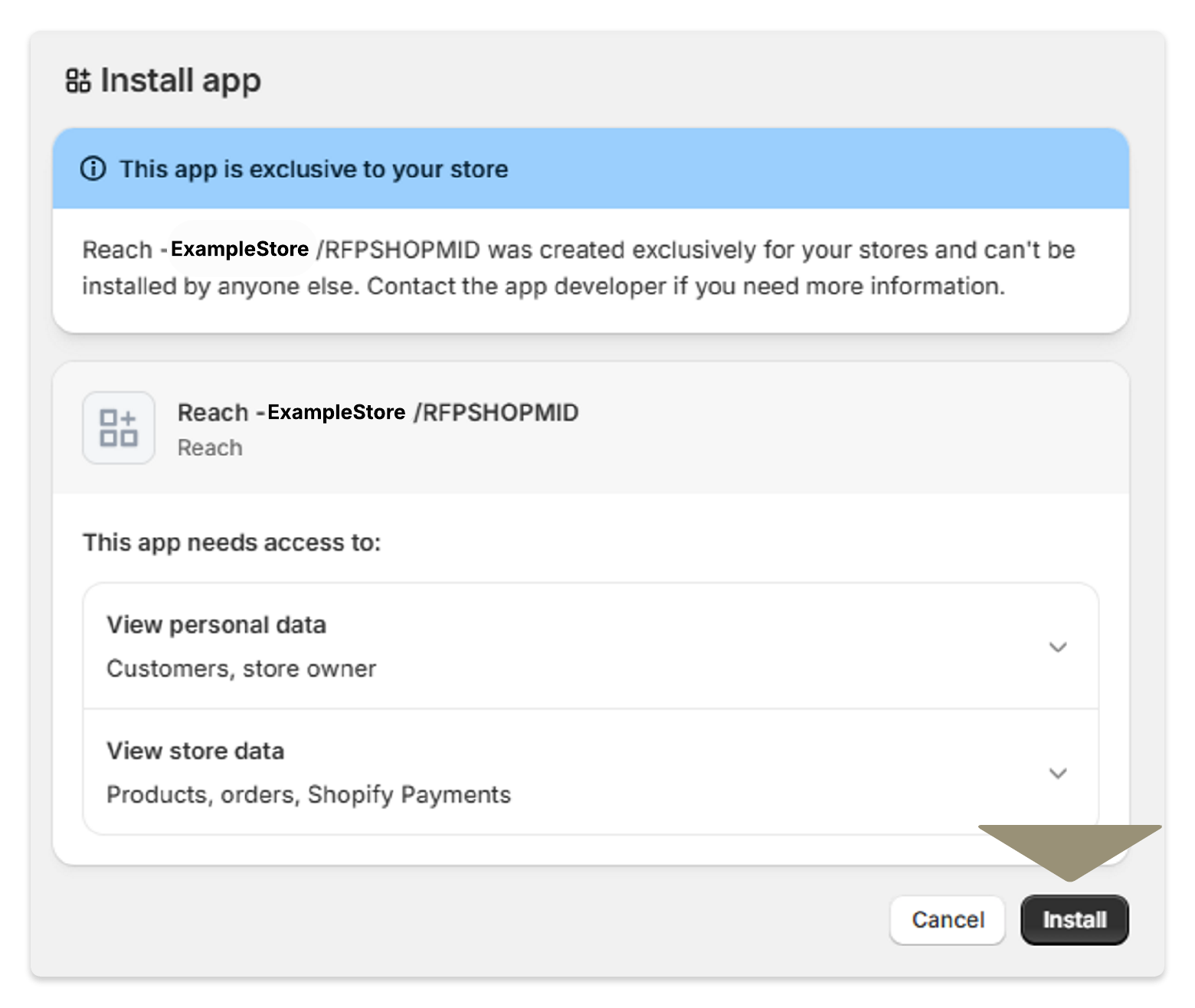1195x1008 pixels.
Task: Click "This app needs access to:" text
Action: tap(232, 542)
